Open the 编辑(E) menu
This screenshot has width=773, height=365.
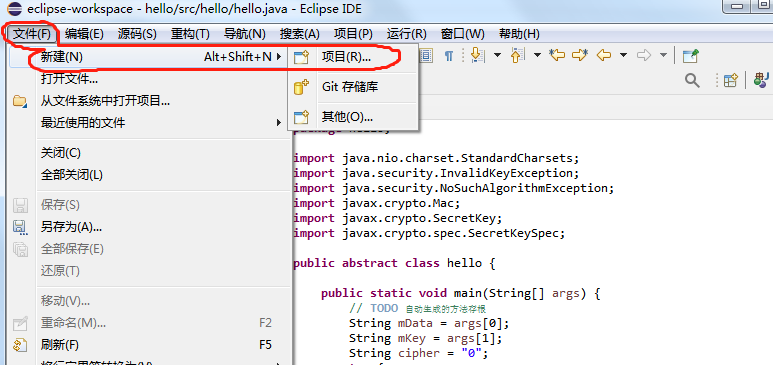pyautogui.click(x=84, y=34)
